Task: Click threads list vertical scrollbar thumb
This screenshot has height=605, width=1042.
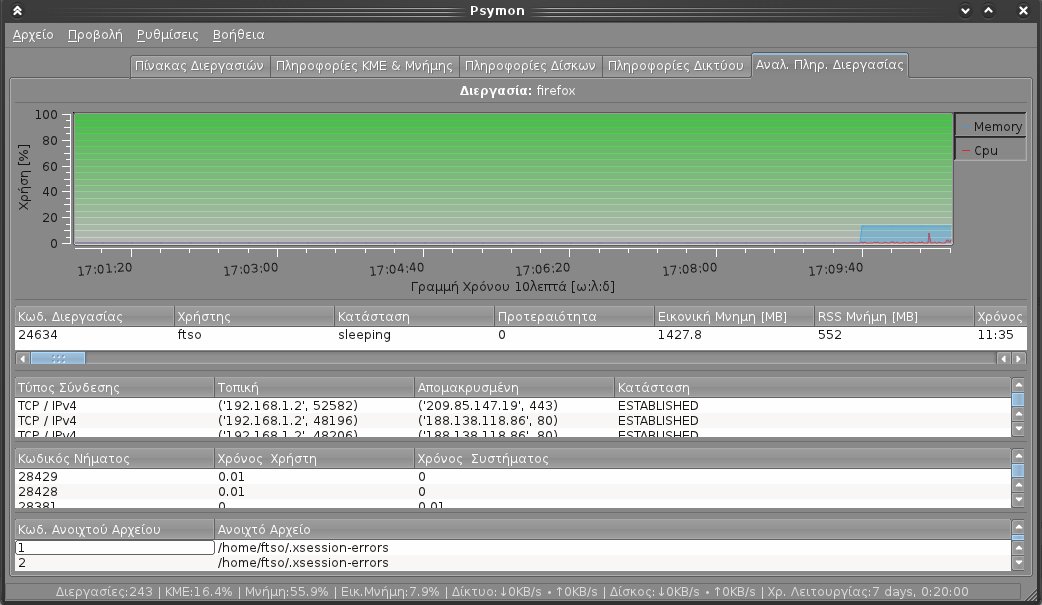Action: 1018,471
